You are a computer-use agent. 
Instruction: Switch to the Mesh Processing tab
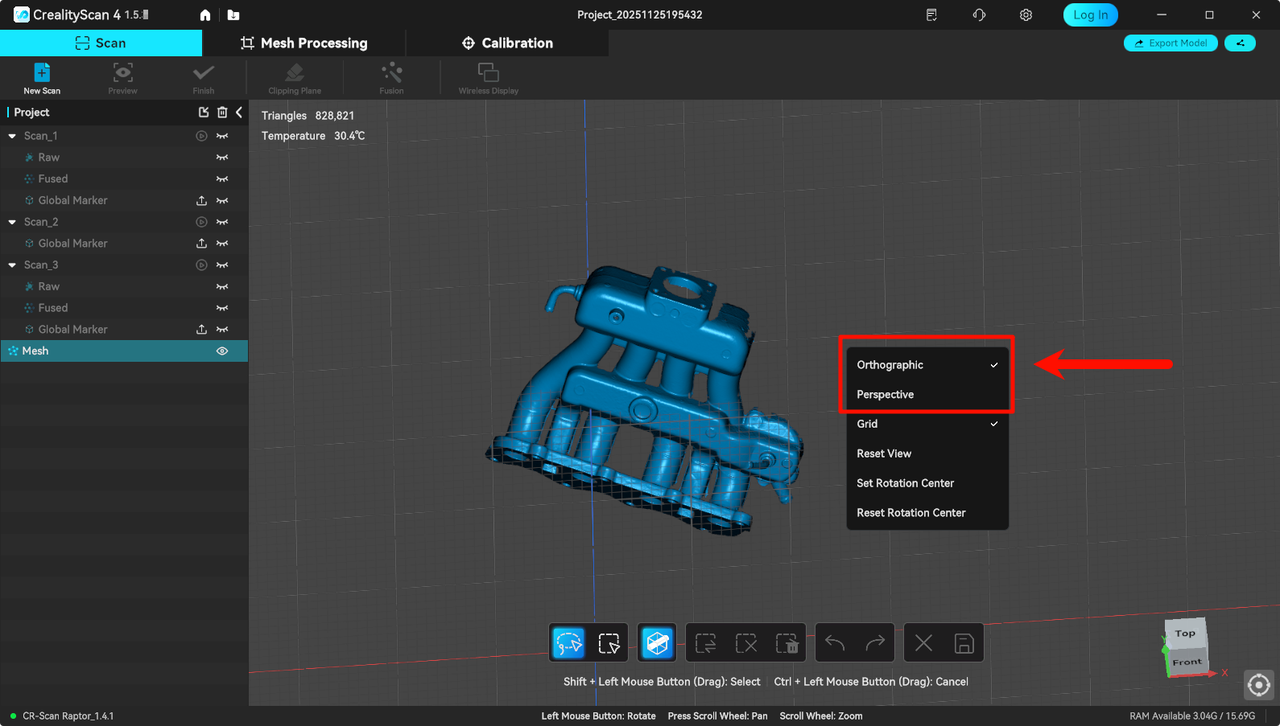point(304,43)
